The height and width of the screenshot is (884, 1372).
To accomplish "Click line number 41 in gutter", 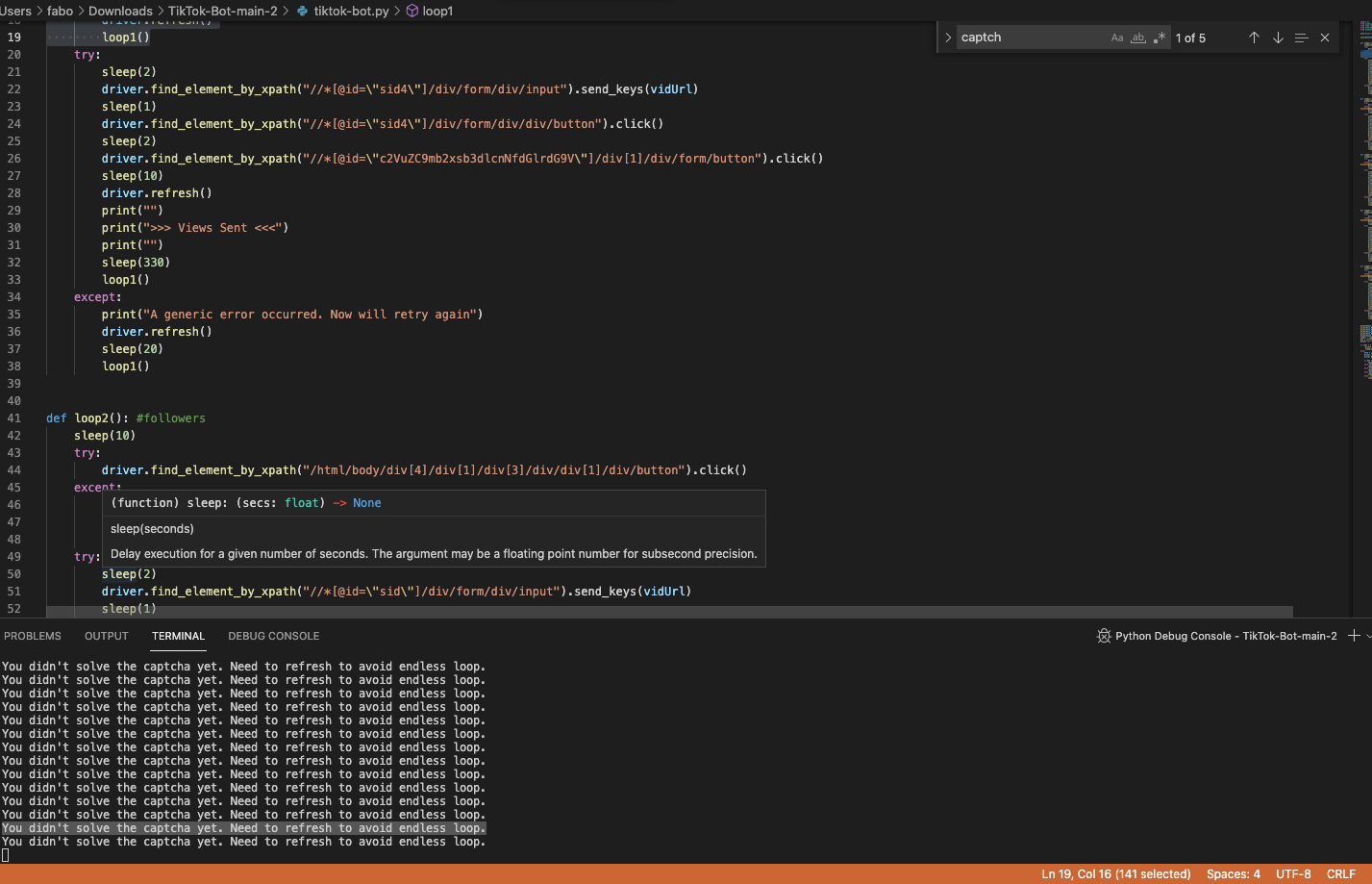I will click(x=13, y=418).
